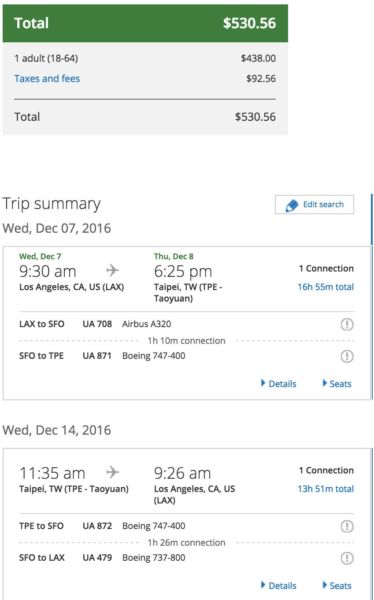
Task: Select the TPE to SFO segment row
Action: pyautogui.click(x=186, y=526)
